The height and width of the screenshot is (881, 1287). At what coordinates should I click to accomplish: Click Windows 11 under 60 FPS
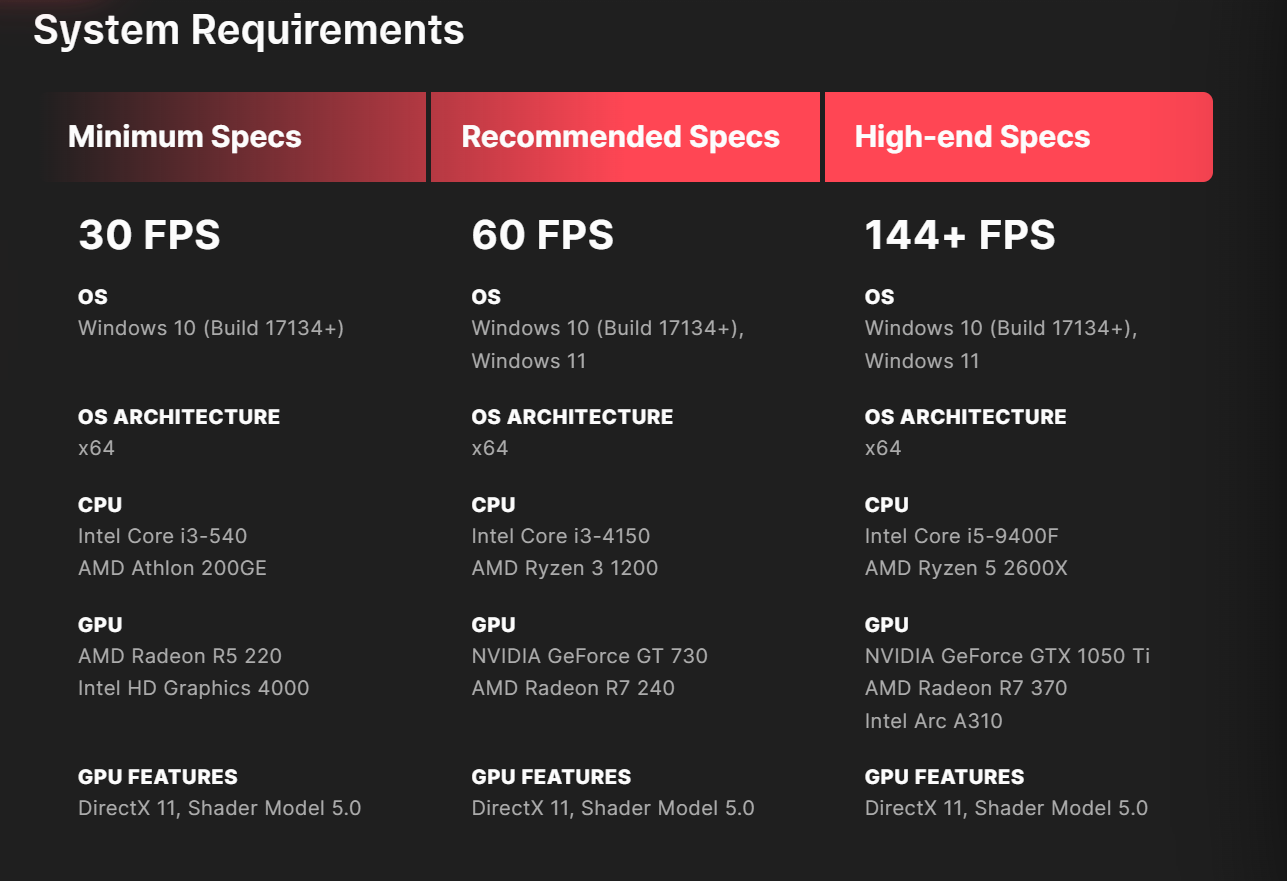(x=529, y=361)
